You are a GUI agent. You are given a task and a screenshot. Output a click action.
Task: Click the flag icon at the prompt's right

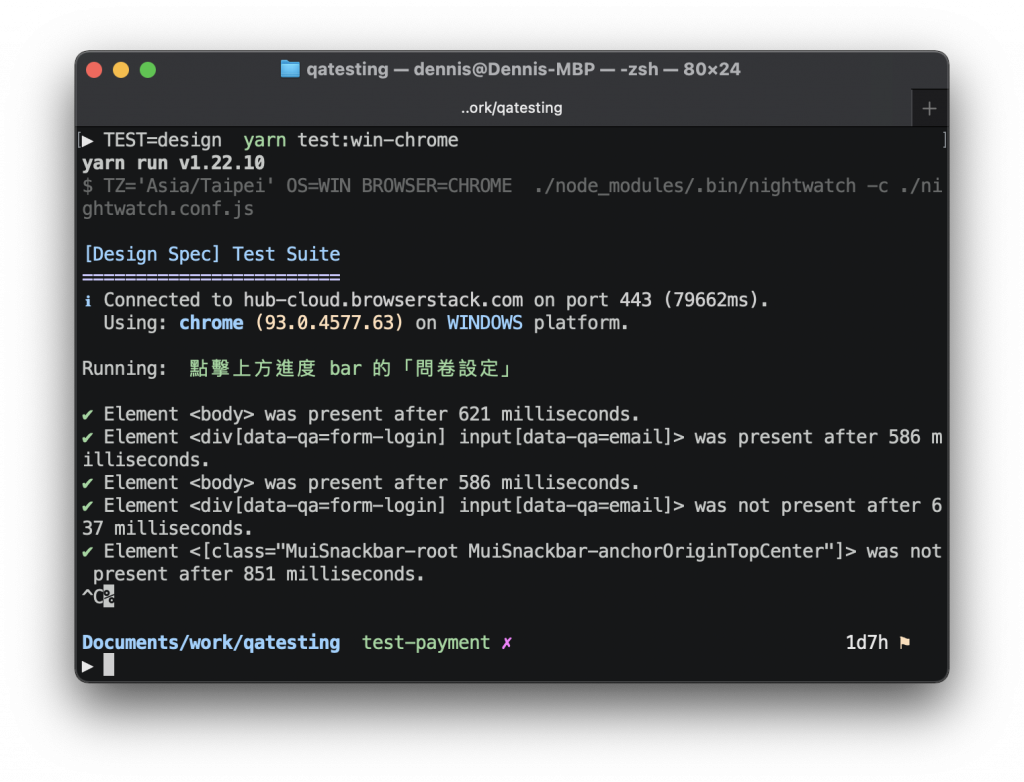click(904, 644)
